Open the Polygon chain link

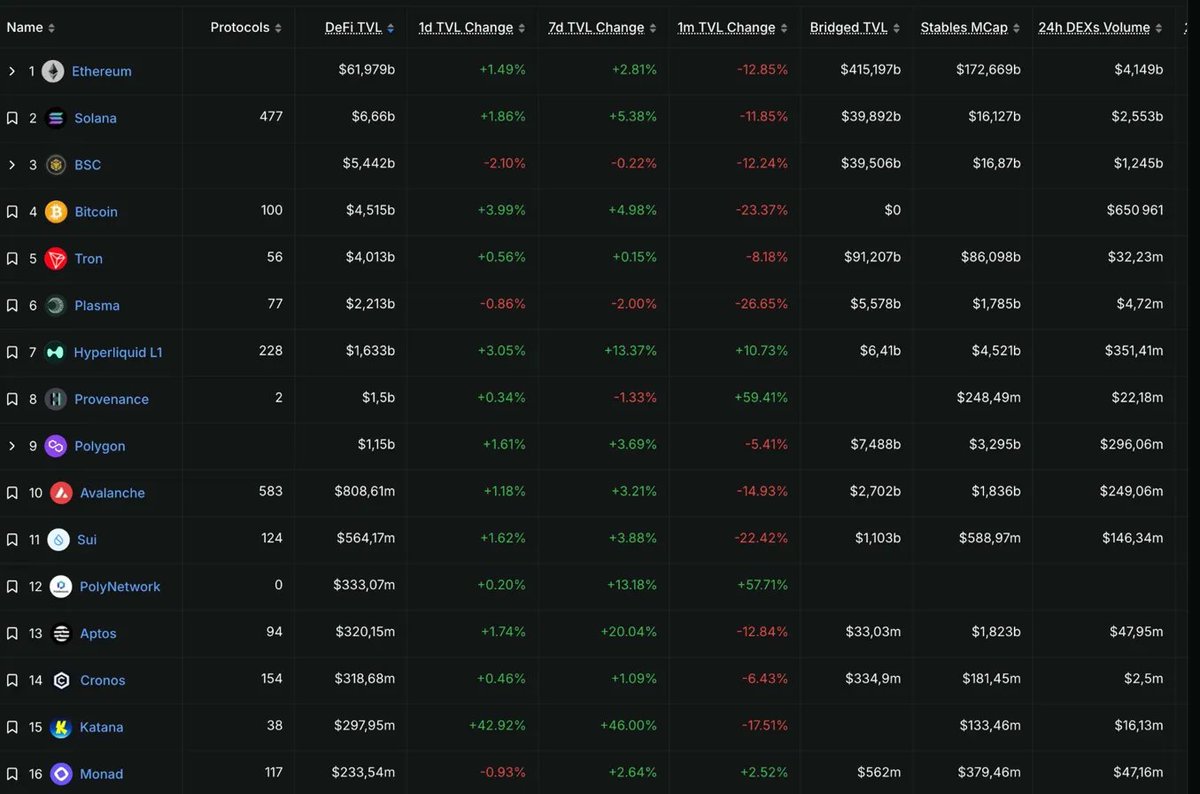[x=100, y=446]
